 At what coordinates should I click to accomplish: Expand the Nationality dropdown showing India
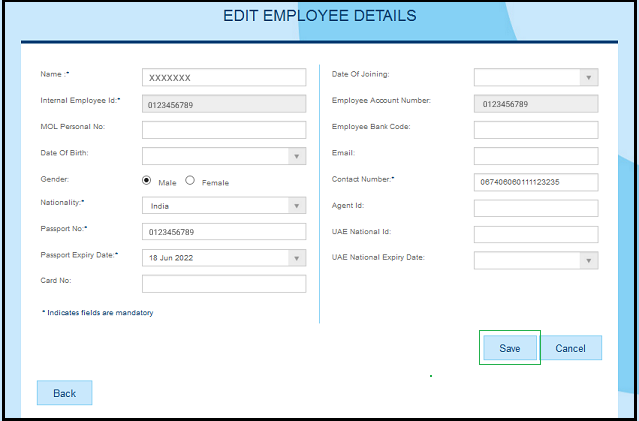pyautogui.click(x=224, y=206)
